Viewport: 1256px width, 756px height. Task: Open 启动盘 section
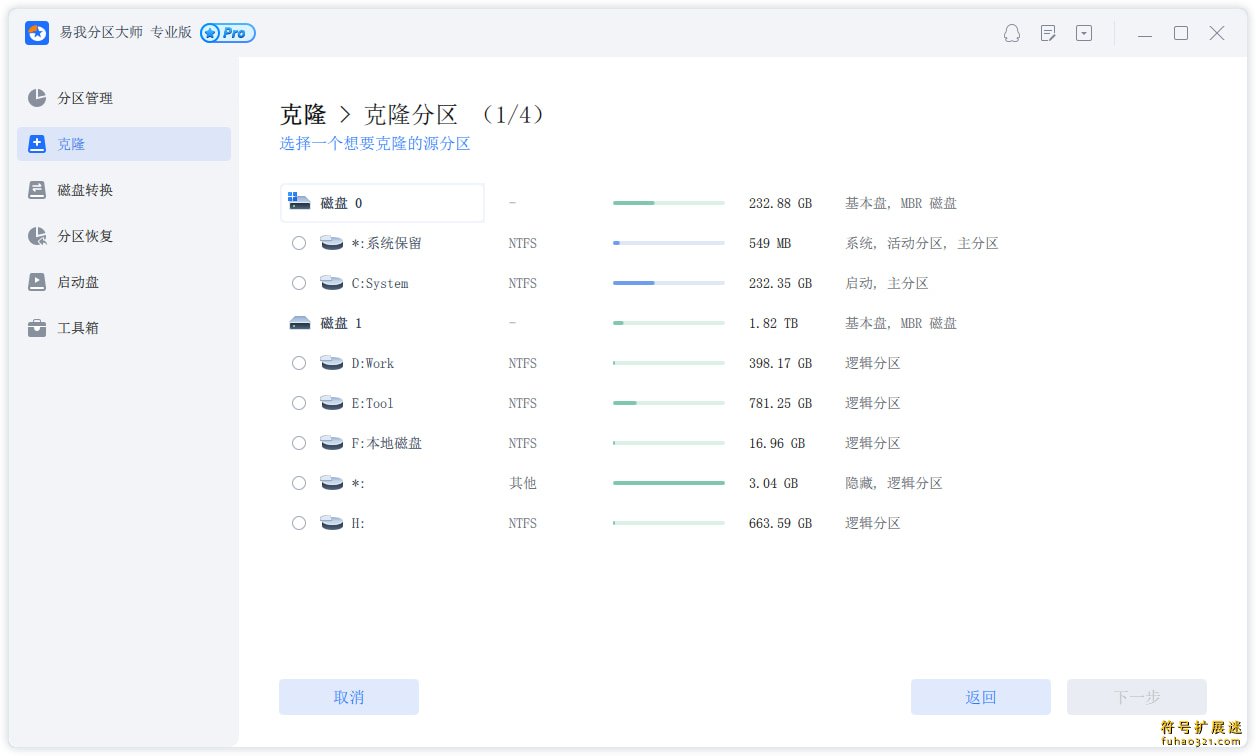click(x=124, y=282)
